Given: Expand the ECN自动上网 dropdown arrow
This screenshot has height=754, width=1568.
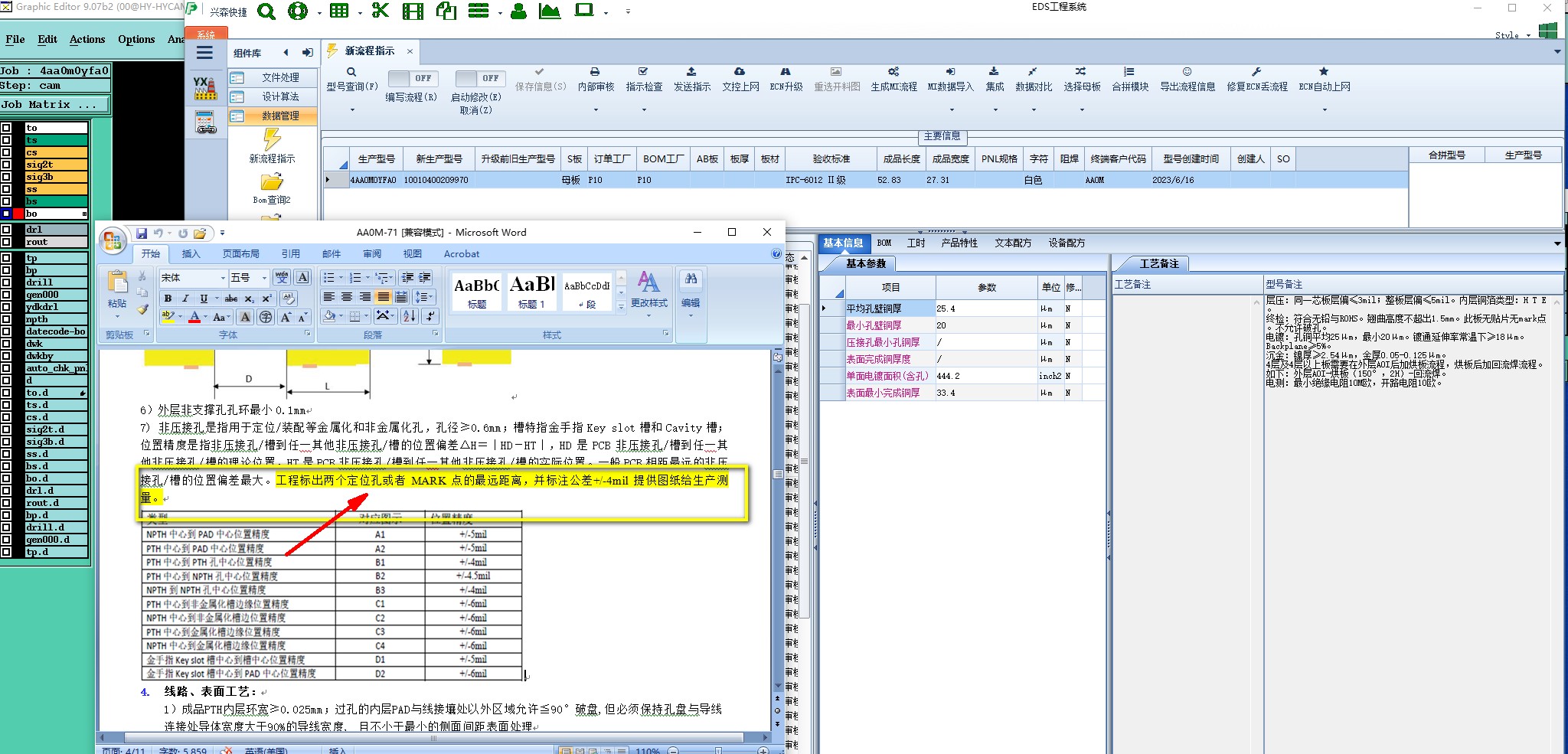Looking at the screenshot, I should (1325, 110).
